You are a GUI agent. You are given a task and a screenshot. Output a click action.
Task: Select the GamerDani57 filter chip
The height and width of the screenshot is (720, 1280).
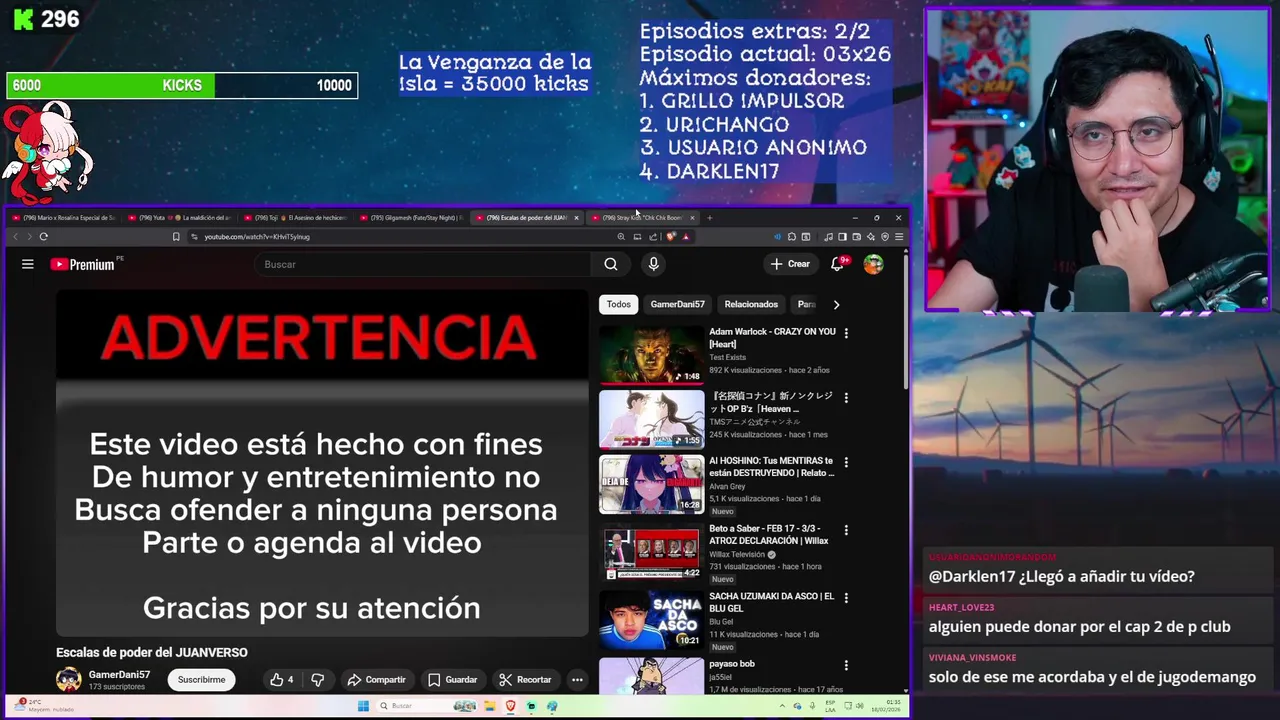(x=677, y=304)
